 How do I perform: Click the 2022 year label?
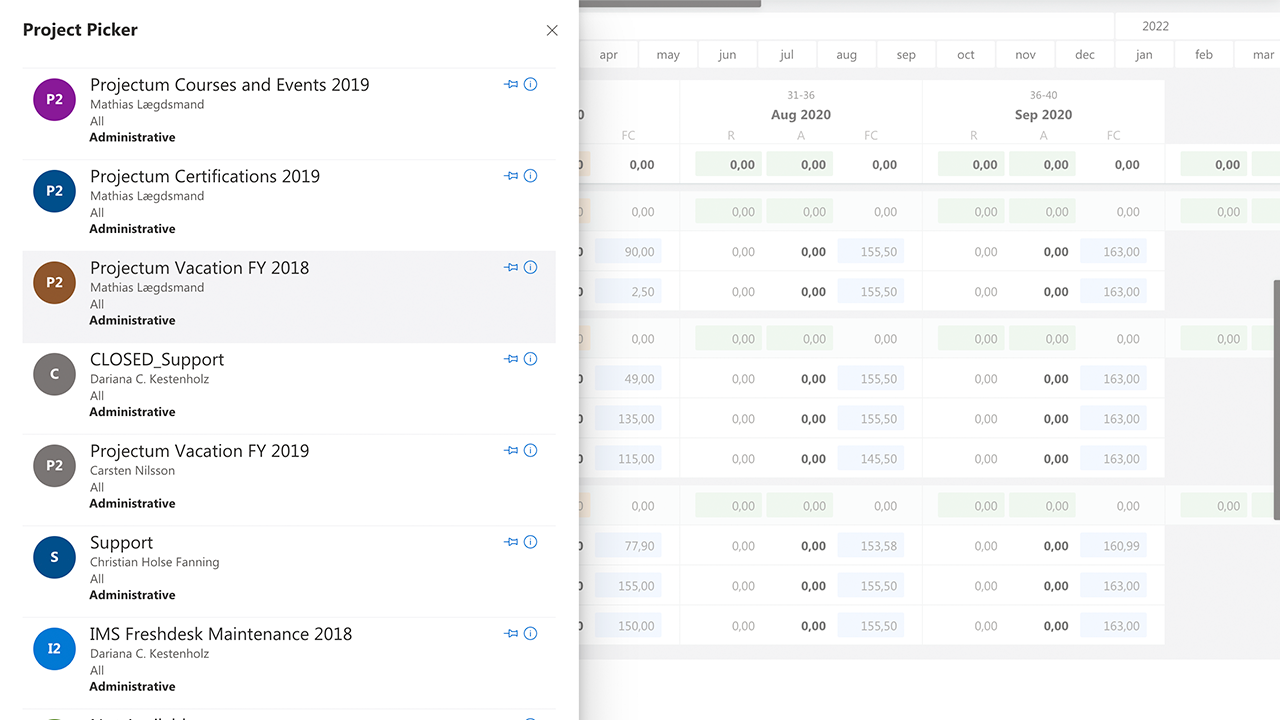pyautogui.click(x=1155, y=26)
